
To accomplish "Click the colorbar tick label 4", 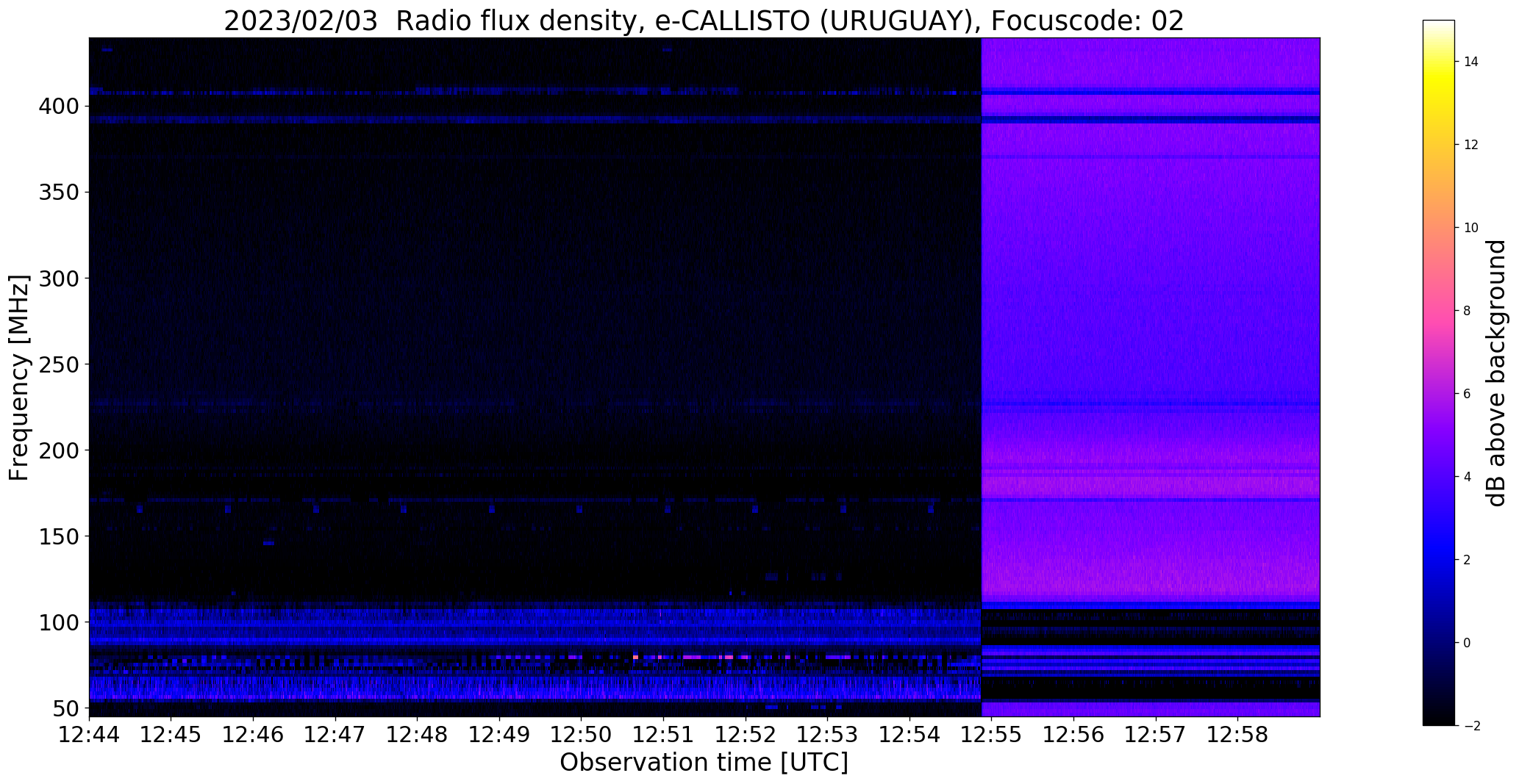I will coord(1468,477).
